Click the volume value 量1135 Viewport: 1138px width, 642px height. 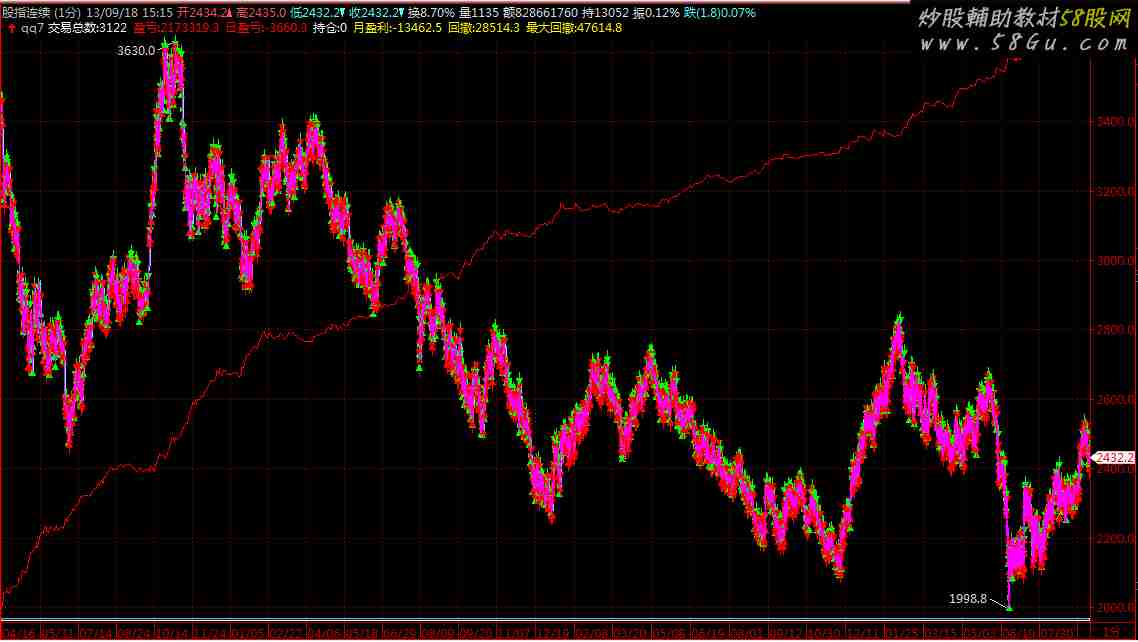click(479, 13)
